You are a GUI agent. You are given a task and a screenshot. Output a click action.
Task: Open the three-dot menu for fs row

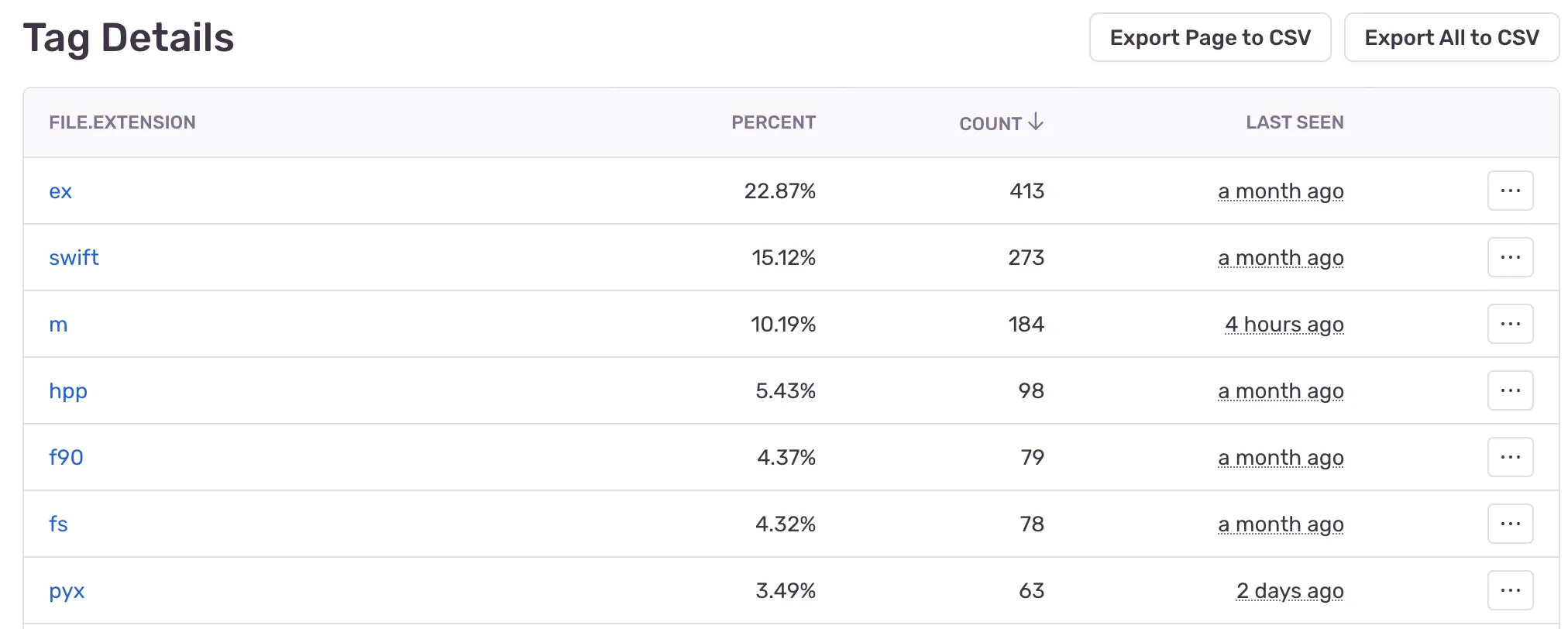point(1510,524)
